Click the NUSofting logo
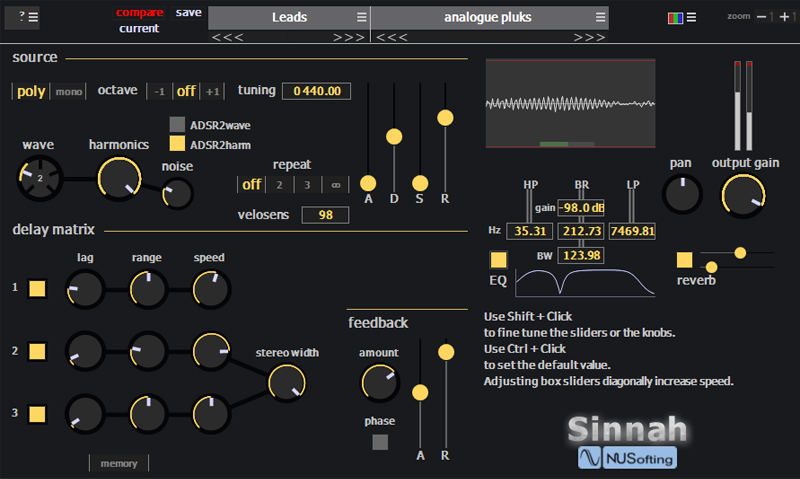This screenshot has width=800, height=479. pyautogui.click(x=627, y=458)
